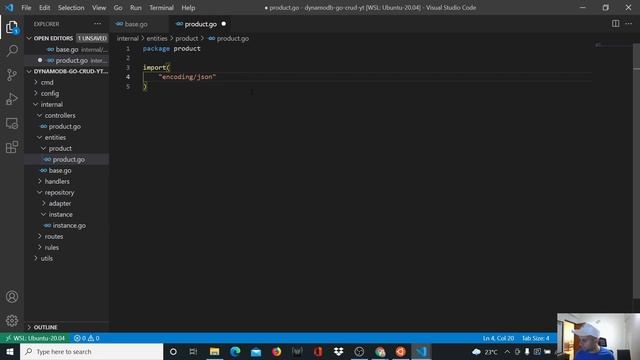
Task: Click the Cortana circle taskbar icon
Action: [173, 351]
